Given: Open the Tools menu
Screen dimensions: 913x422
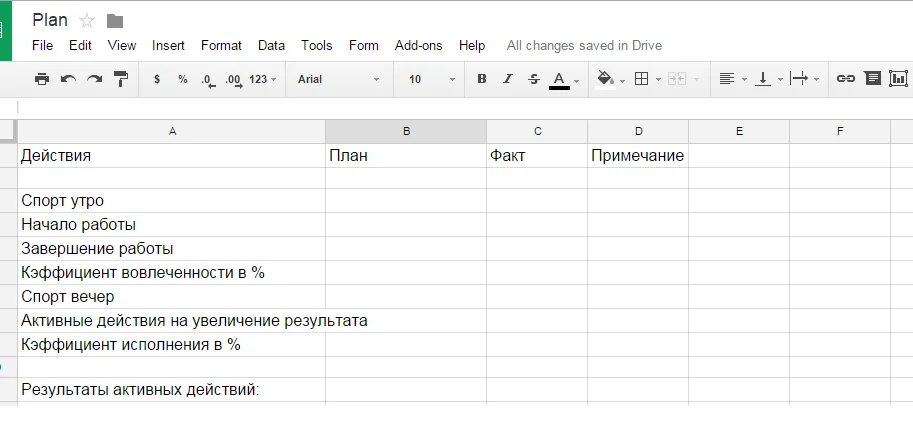Looking at the screenshot, I should coord(317,45).
